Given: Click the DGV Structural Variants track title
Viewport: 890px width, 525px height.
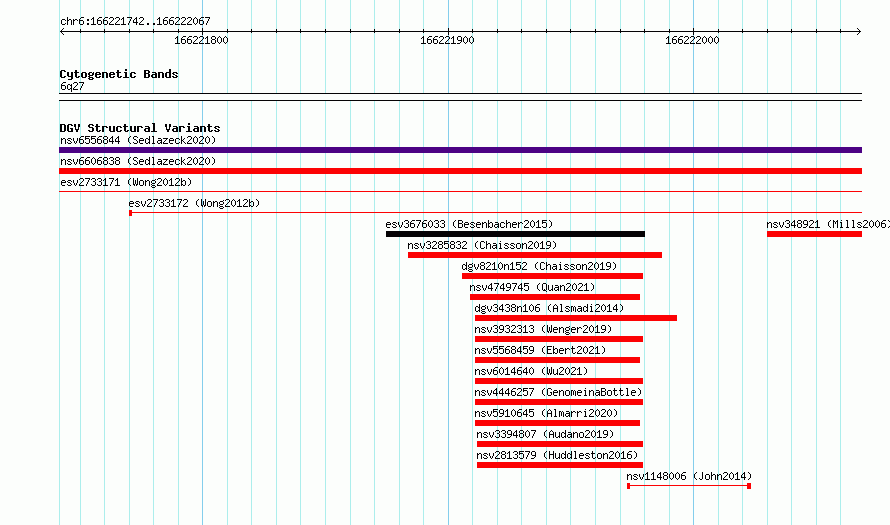Looking at the screenshot, I should coord(140,128).
